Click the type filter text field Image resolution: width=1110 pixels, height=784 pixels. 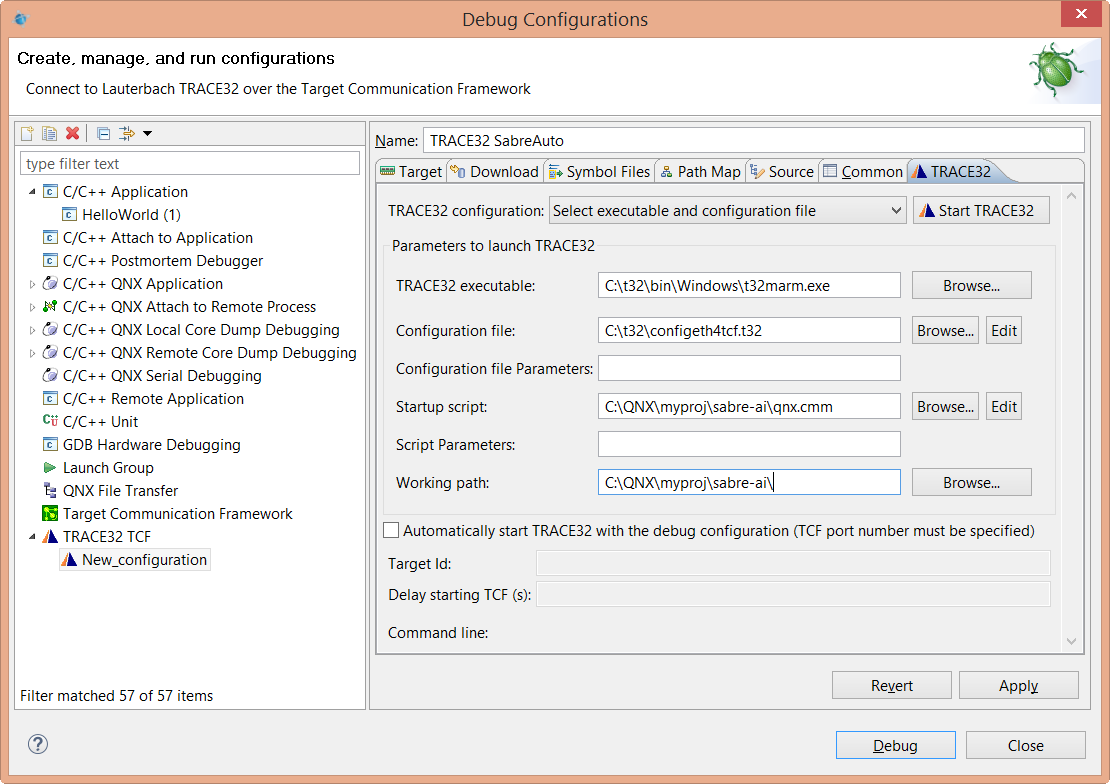point(190,164)
